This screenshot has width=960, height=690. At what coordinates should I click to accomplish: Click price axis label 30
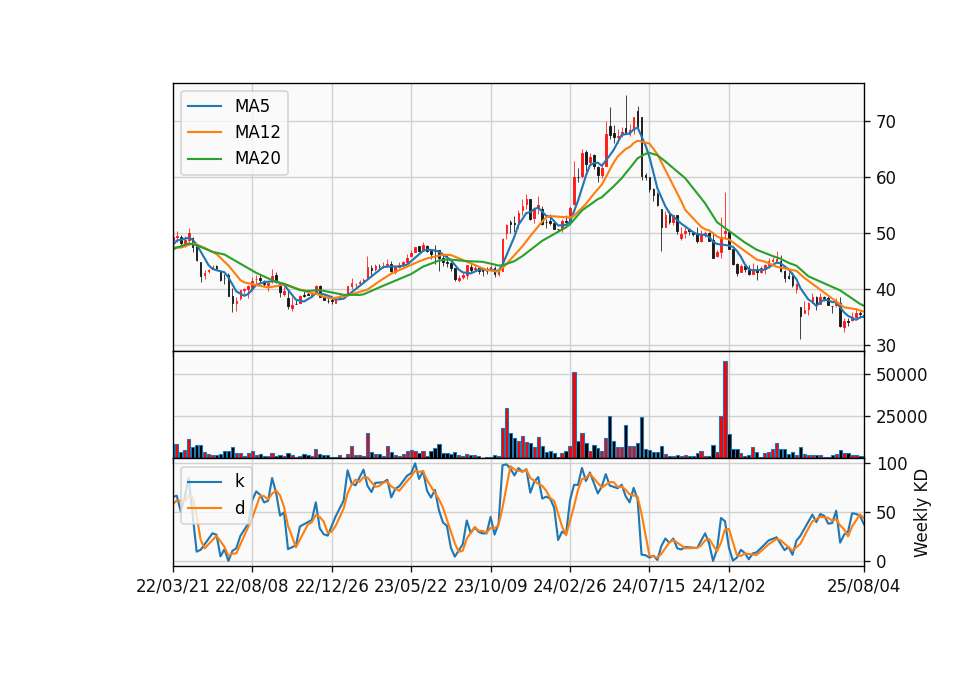pos(885,346)
